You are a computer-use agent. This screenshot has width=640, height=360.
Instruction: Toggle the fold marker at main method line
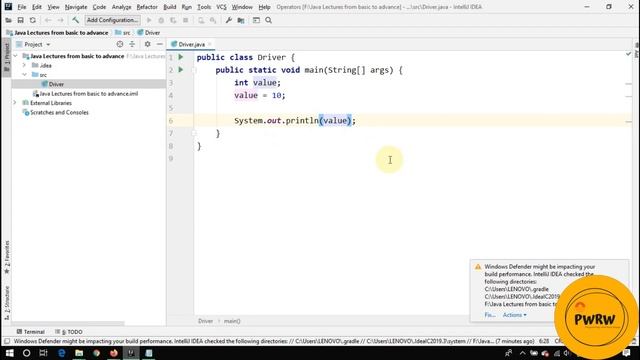[194, 70]
